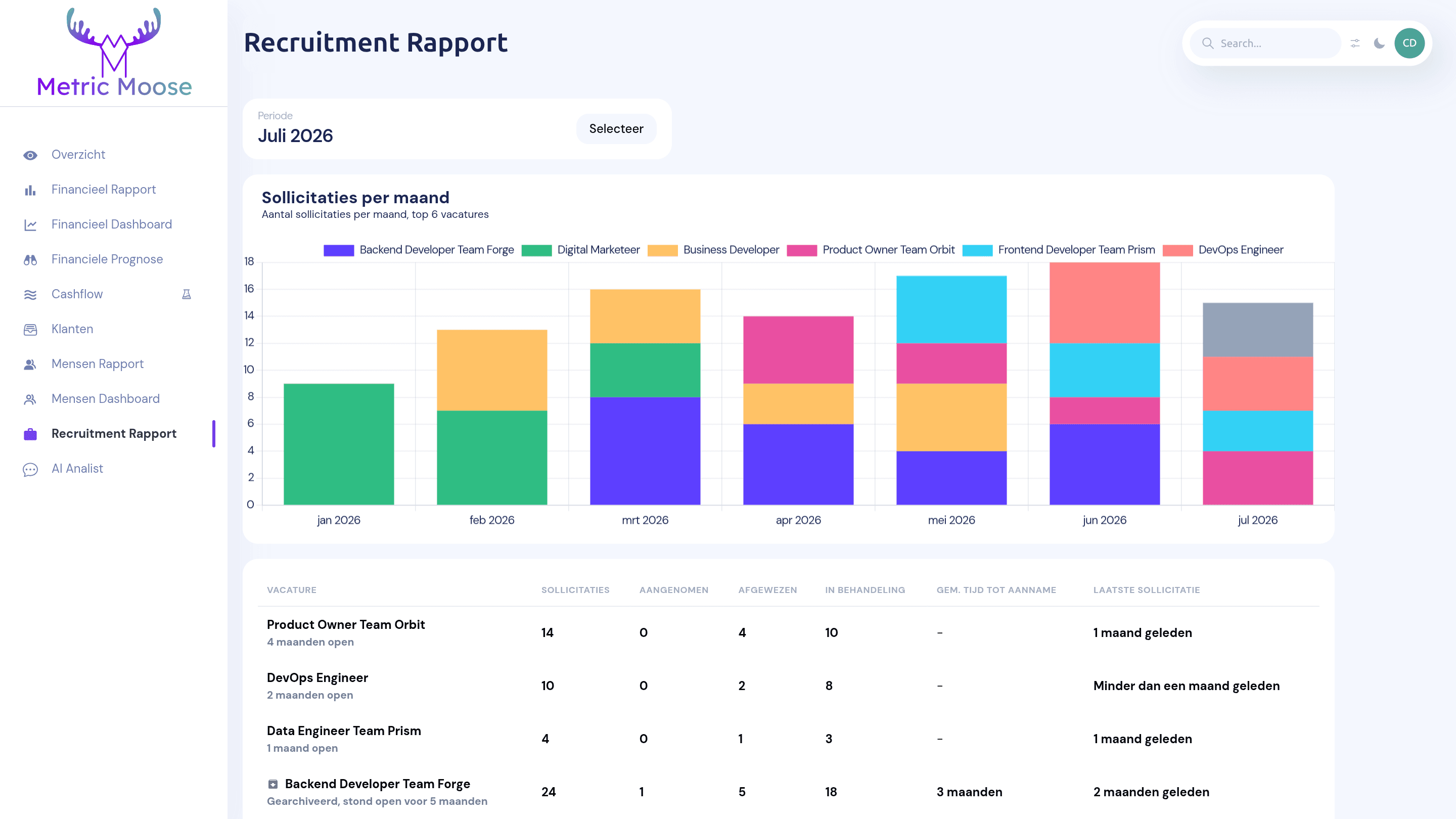This screenshot has width=1456, height=819.
Task: Toggle Frontend Developer Team Prism legend swatch
Action: click(977, 250)
